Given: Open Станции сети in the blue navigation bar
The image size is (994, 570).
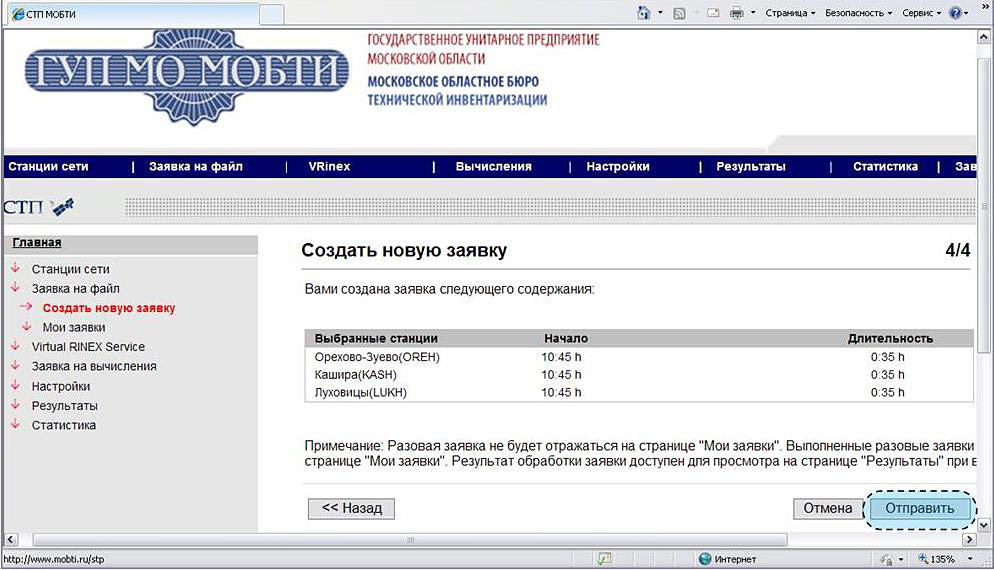Looking at the screenshot, I should [x=48, y=167].
